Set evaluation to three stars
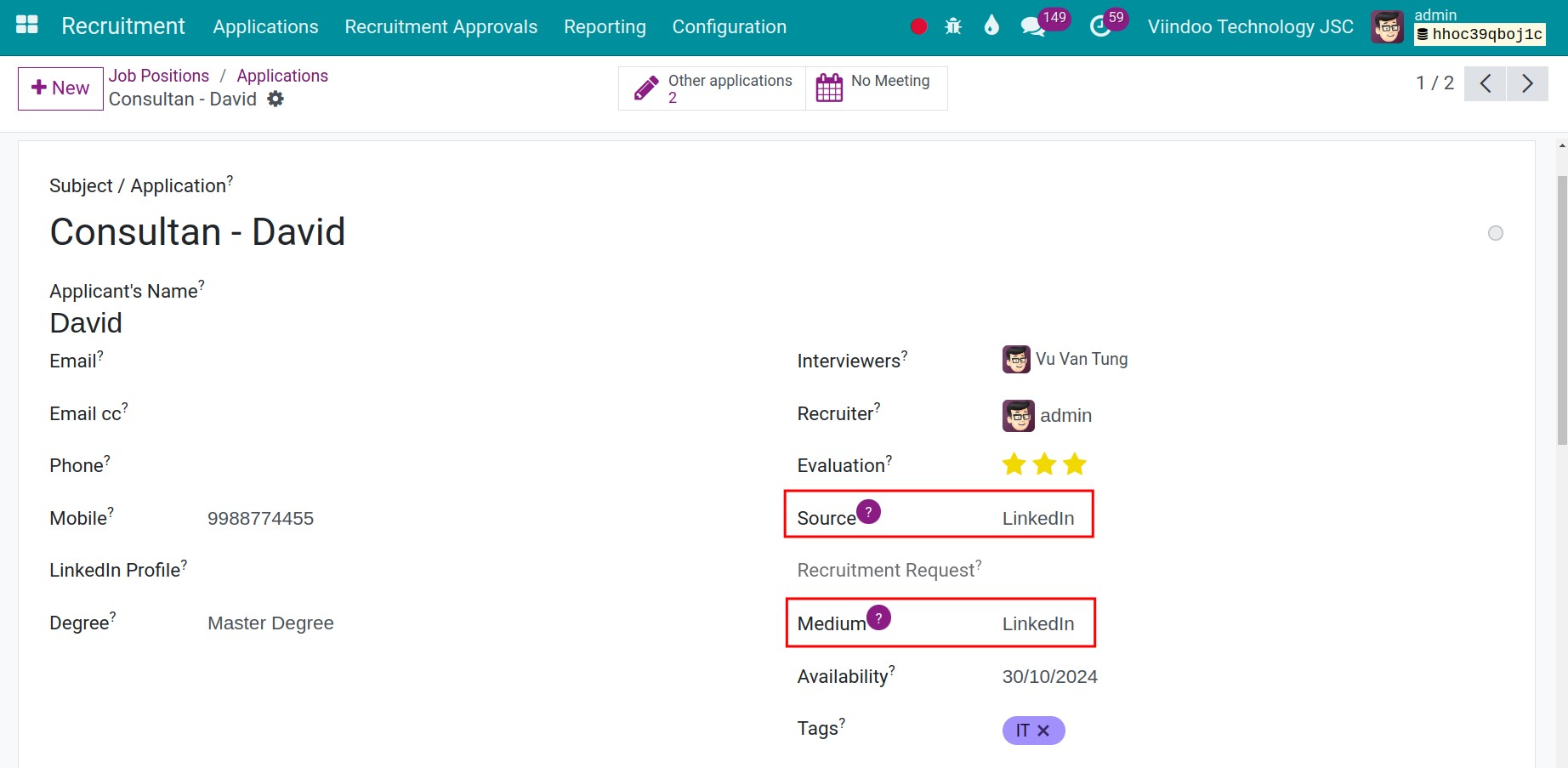 coord(1075,464)
